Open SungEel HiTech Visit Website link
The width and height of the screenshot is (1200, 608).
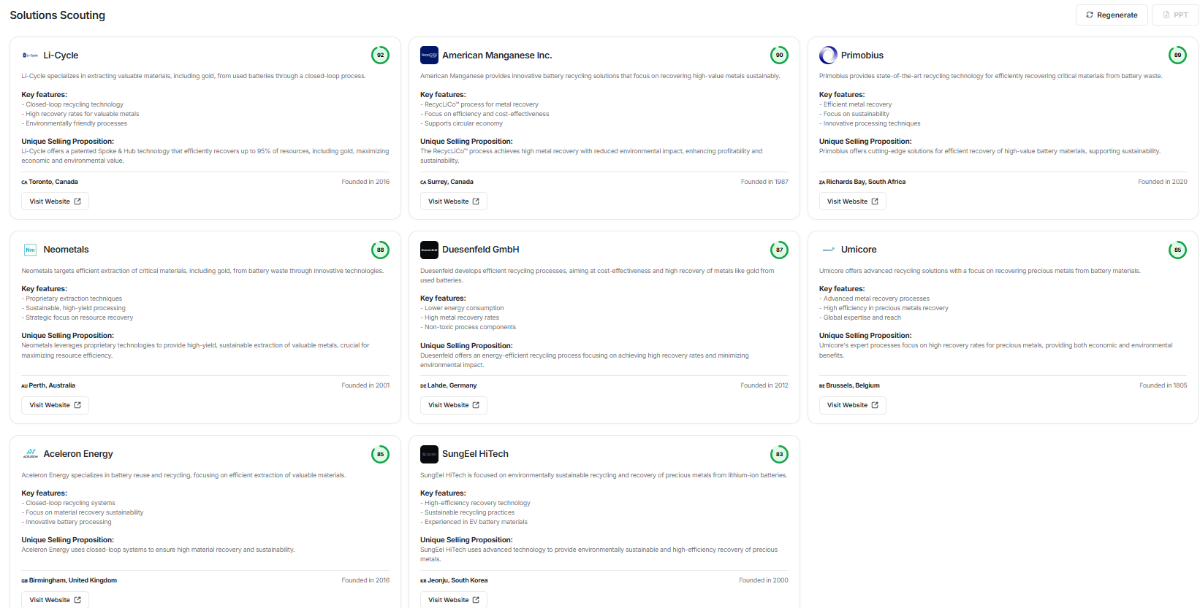pos(454,600)
